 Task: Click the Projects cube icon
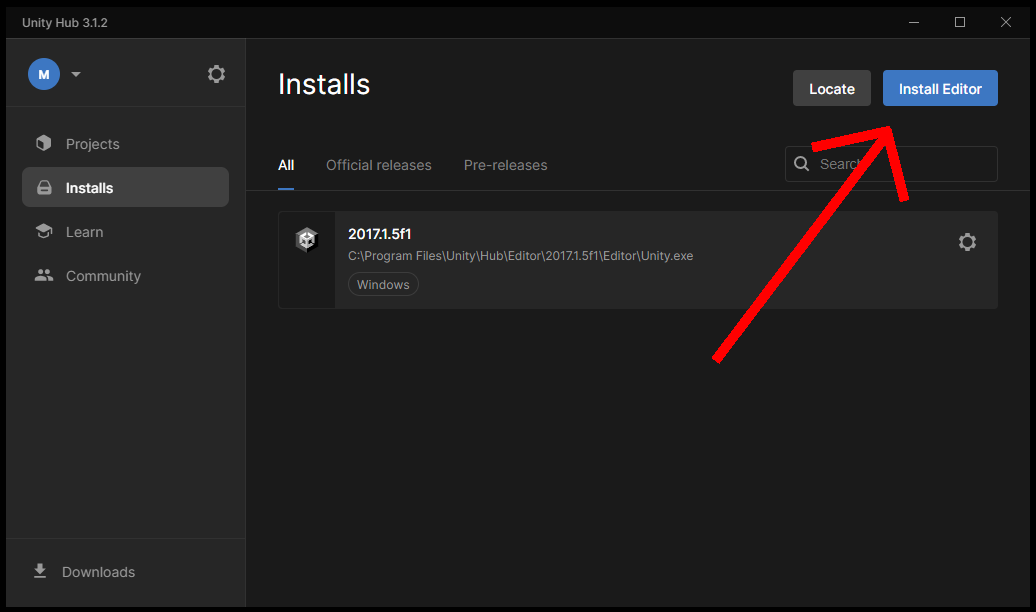pos(44,143)
